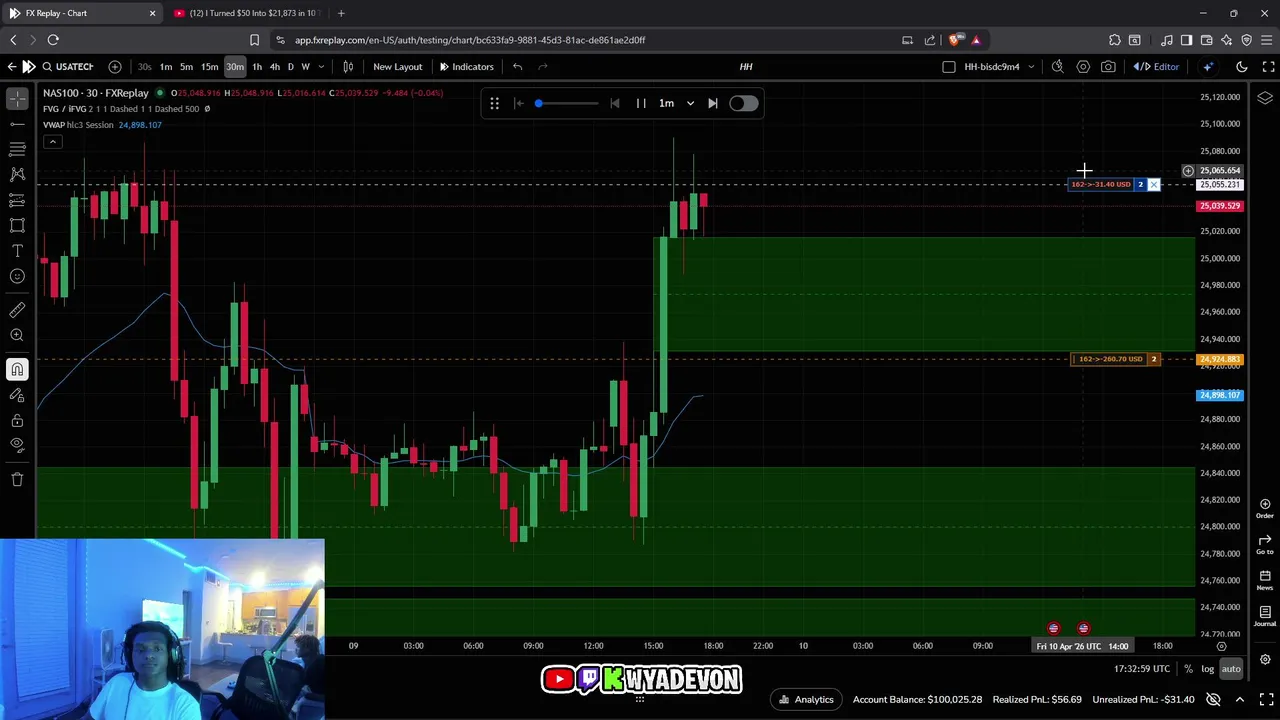Image resolution: width=1280 pixels, height=720 pixels.
Task: Click the AI sparkle icon
Action: 1208,66
